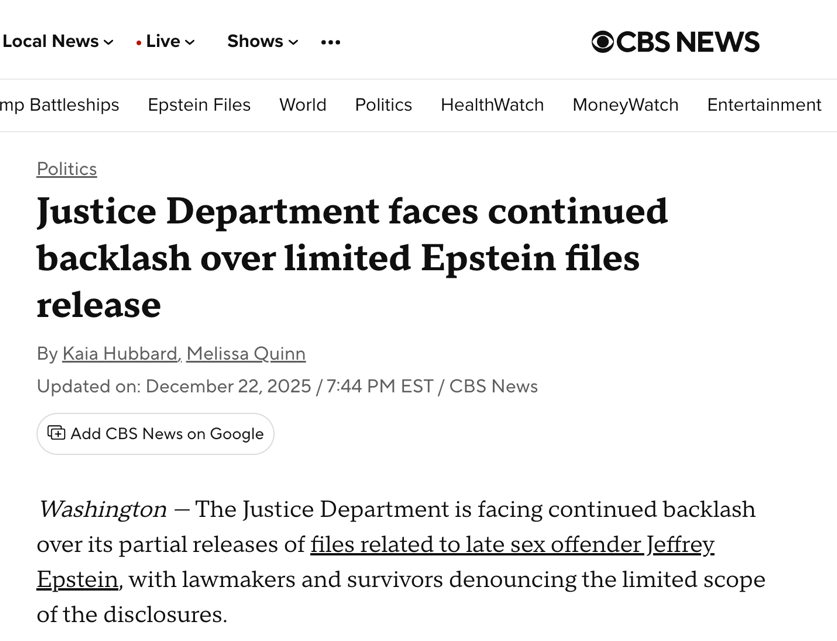This screenshot has width=837, height=641.
Task: Follow the Jeffrey Epstein files article link
Action: click(x=512, y=545)
